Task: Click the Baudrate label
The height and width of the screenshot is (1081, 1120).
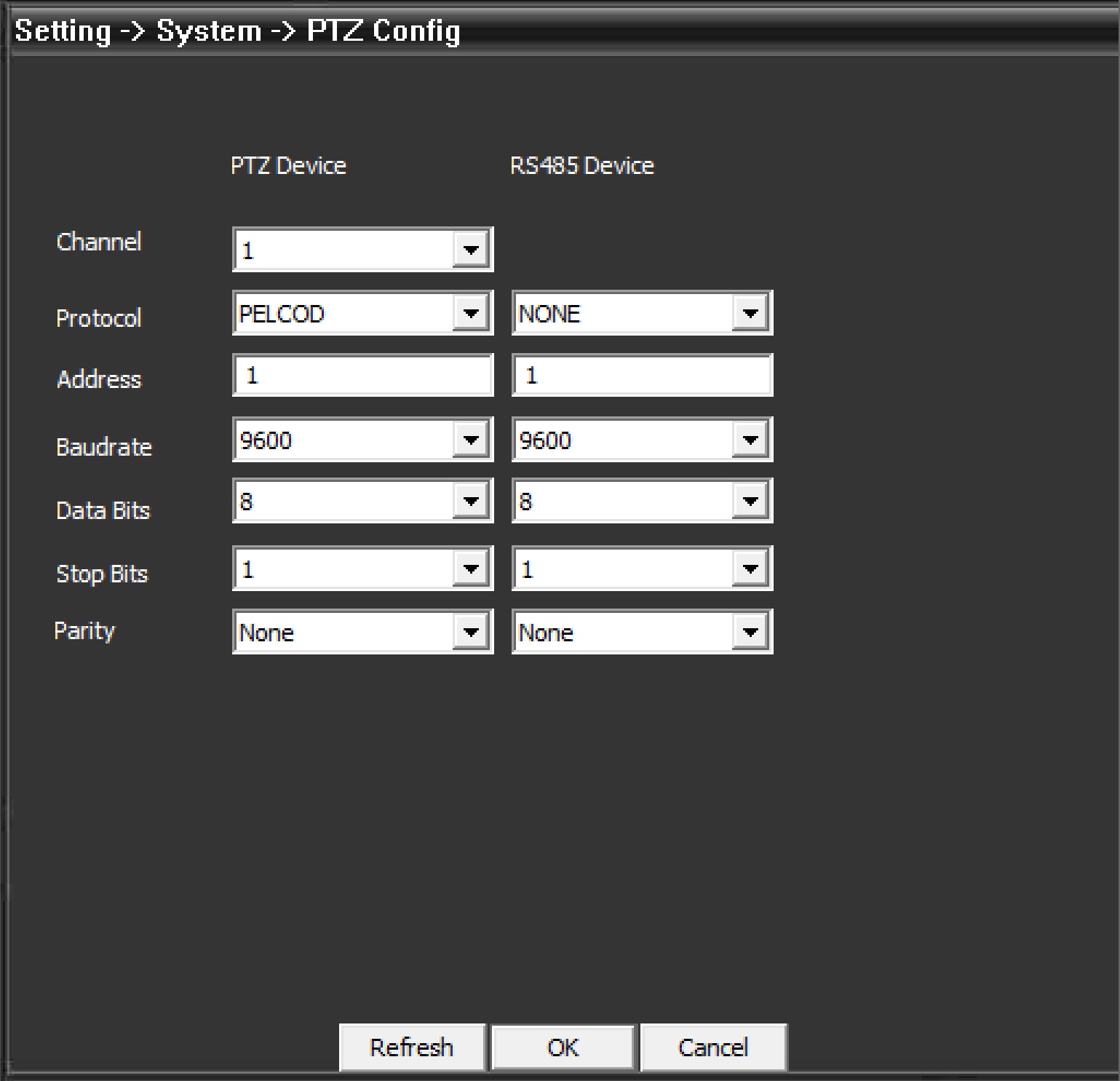Action: pos(104,447)
